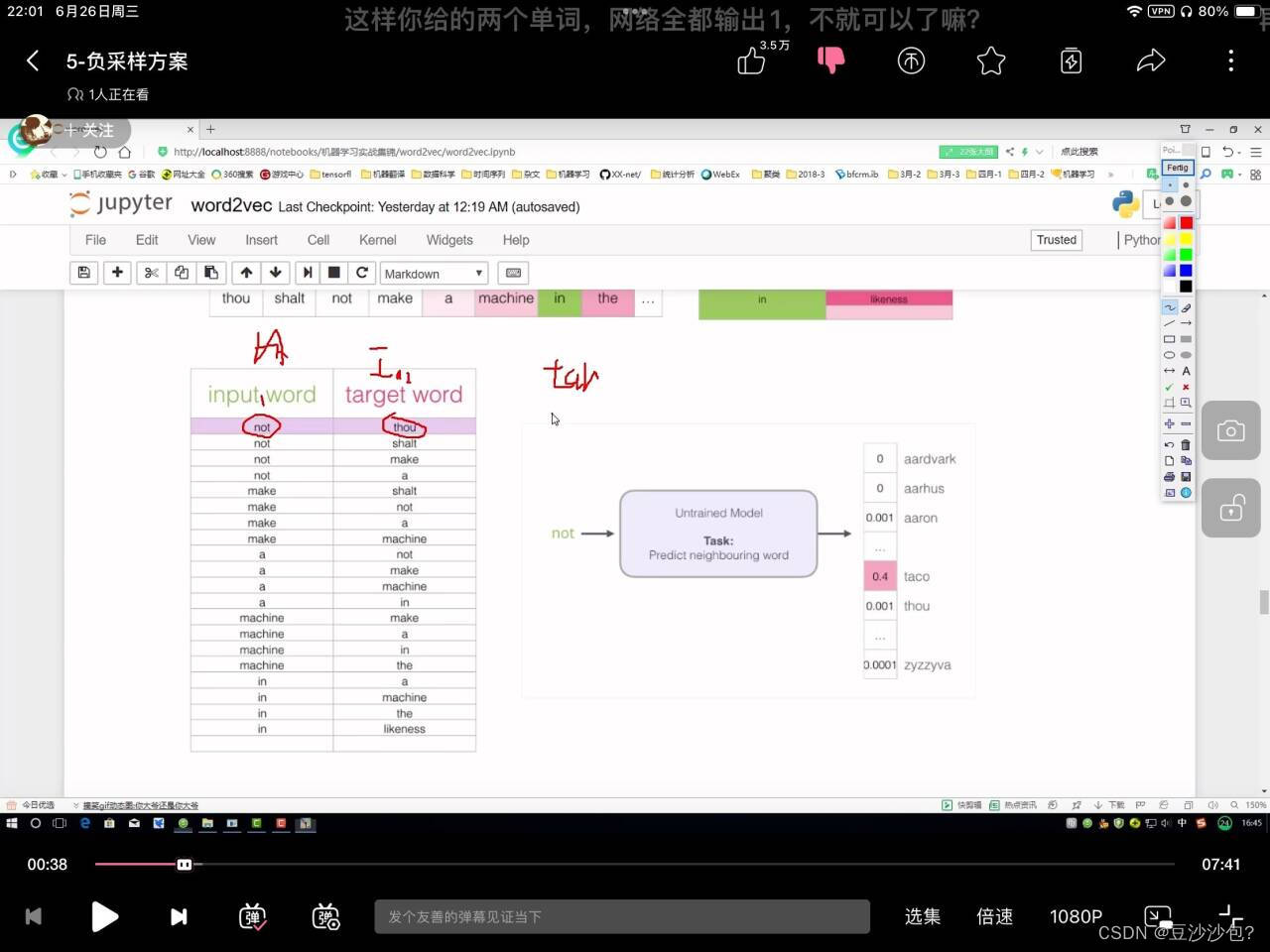Open the 倍速 playback speed menu
Image resolution: width=1270 pixels, height=952 pixels.
[994, 916]
